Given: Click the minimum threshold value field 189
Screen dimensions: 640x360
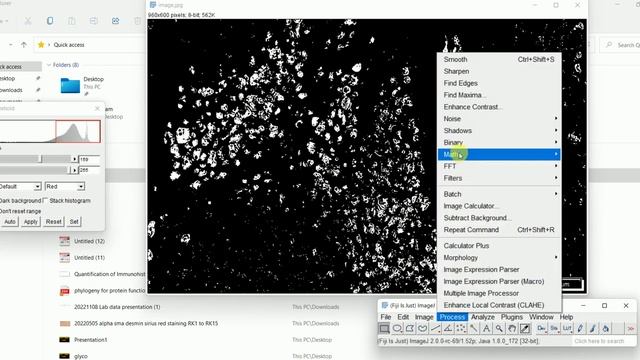Looking at the screenshot, I should (89, 159).
